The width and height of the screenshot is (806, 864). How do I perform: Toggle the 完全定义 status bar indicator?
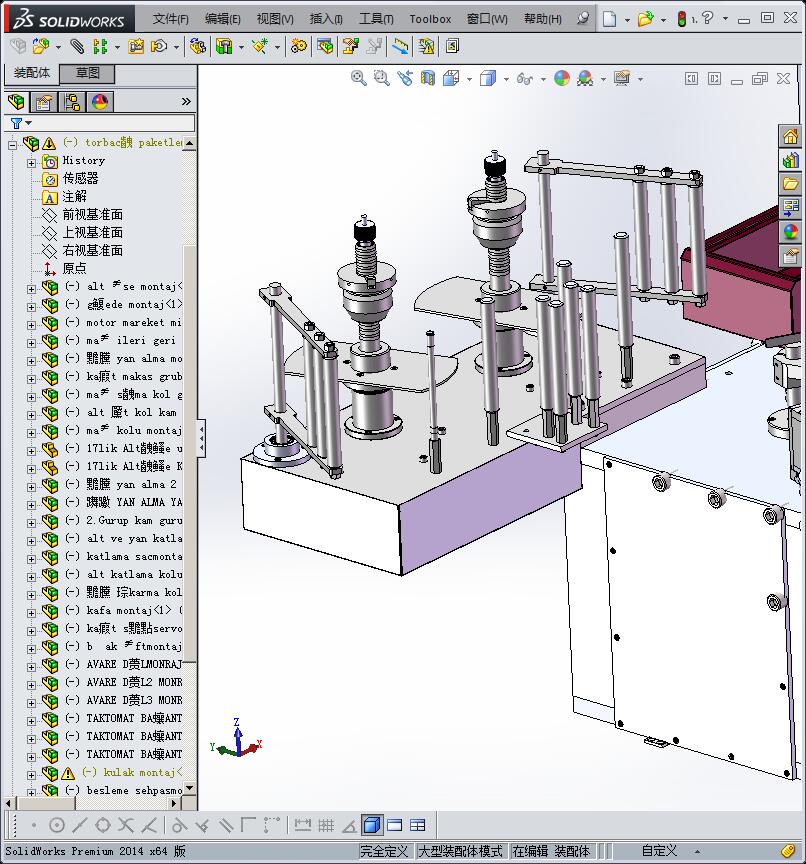tap(384, 851)
